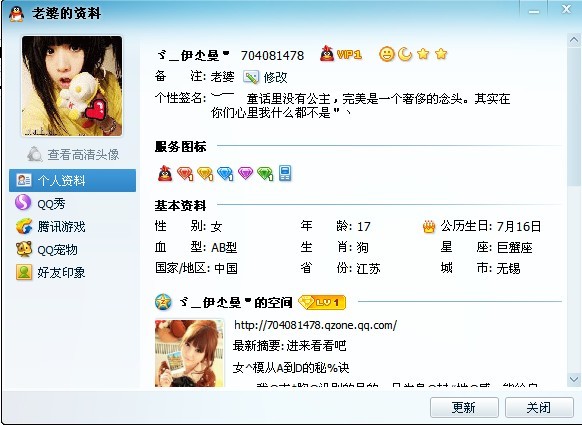Open the qzone.qq.com space link
The height and width of the screenshot is (425, 582).
tap(315, 325)
